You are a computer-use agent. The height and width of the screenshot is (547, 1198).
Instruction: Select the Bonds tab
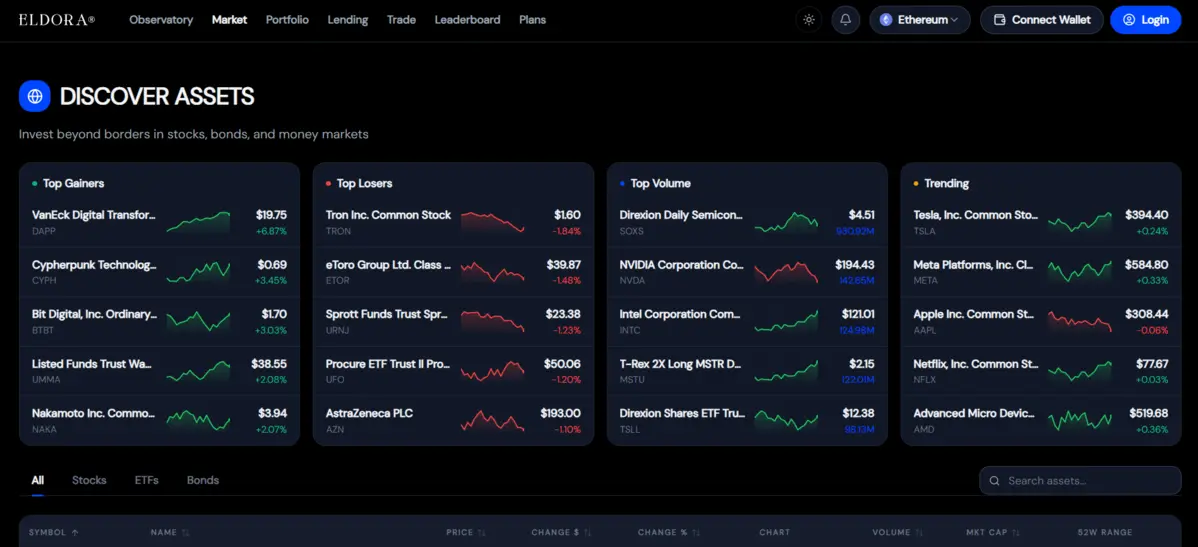[x=203, y=481]
